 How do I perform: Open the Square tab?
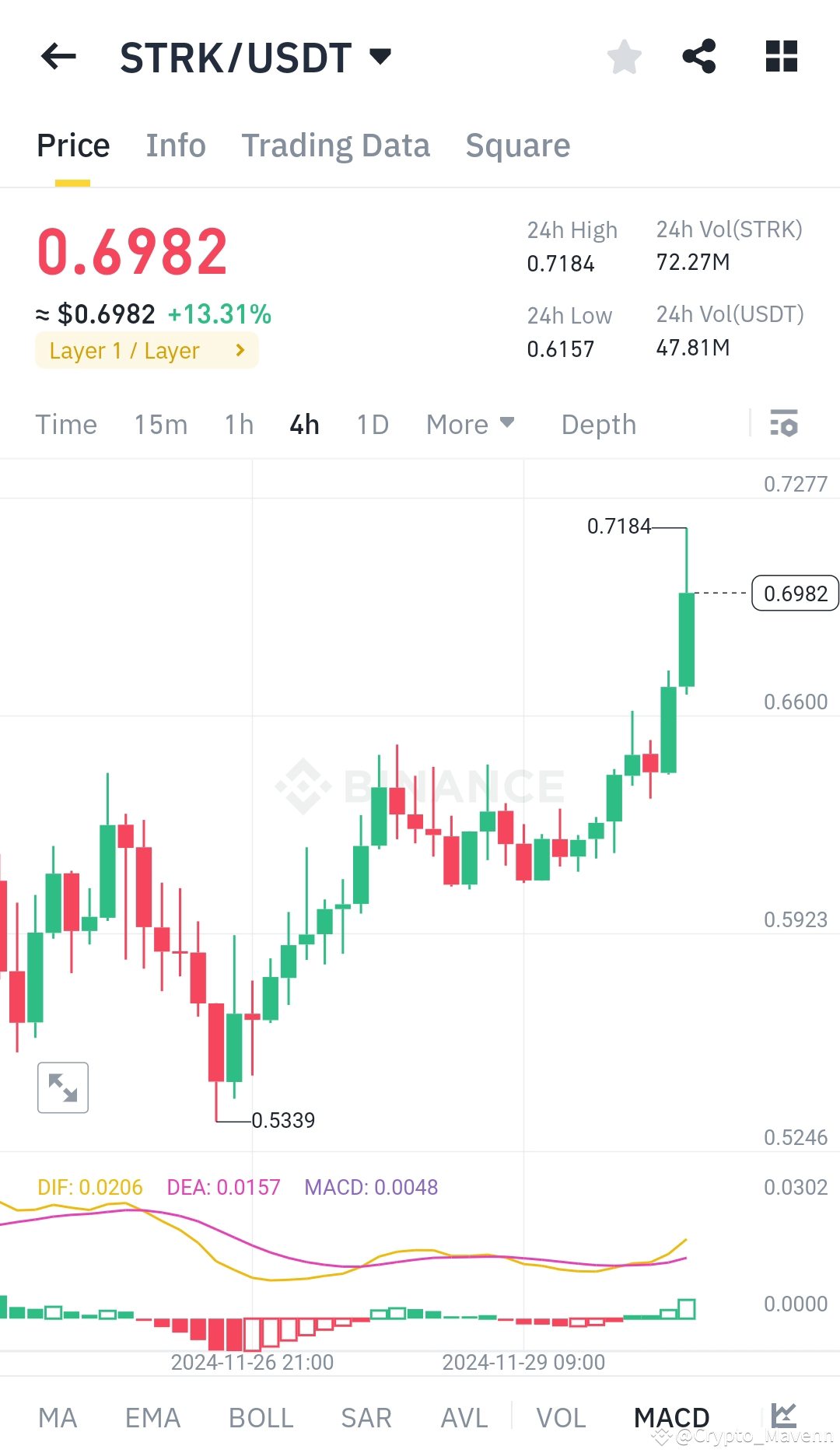[x=517, y=145]
